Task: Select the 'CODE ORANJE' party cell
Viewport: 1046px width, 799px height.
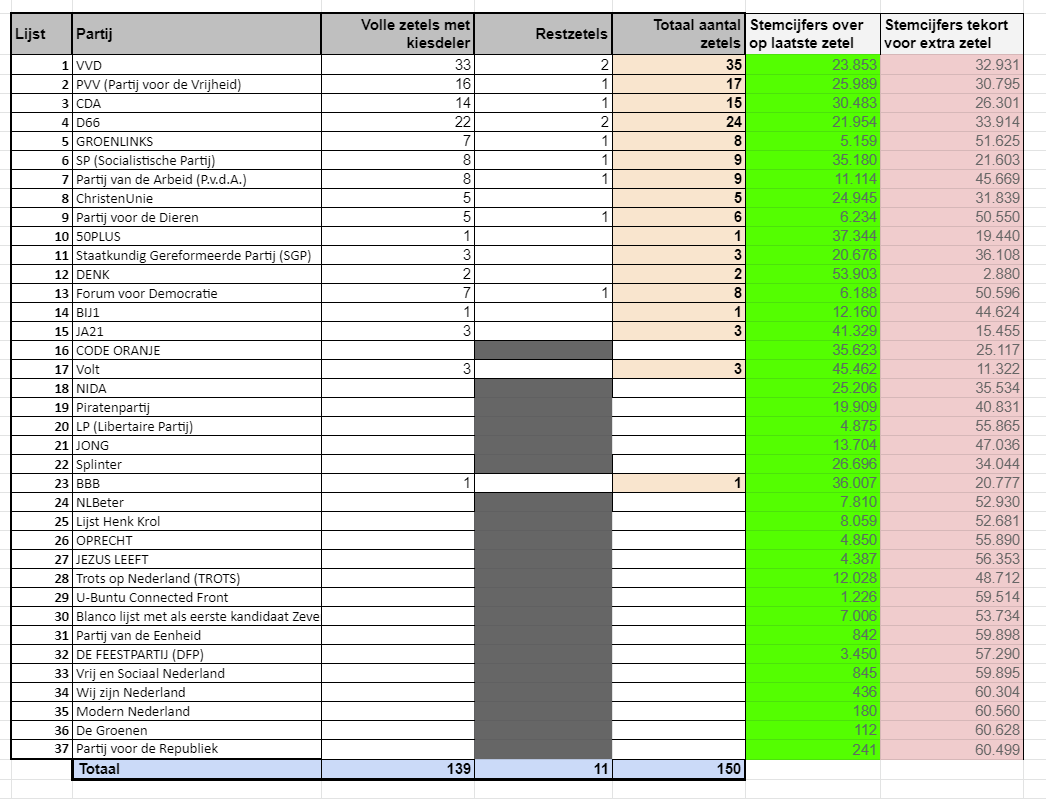Action: pos(197,350)
